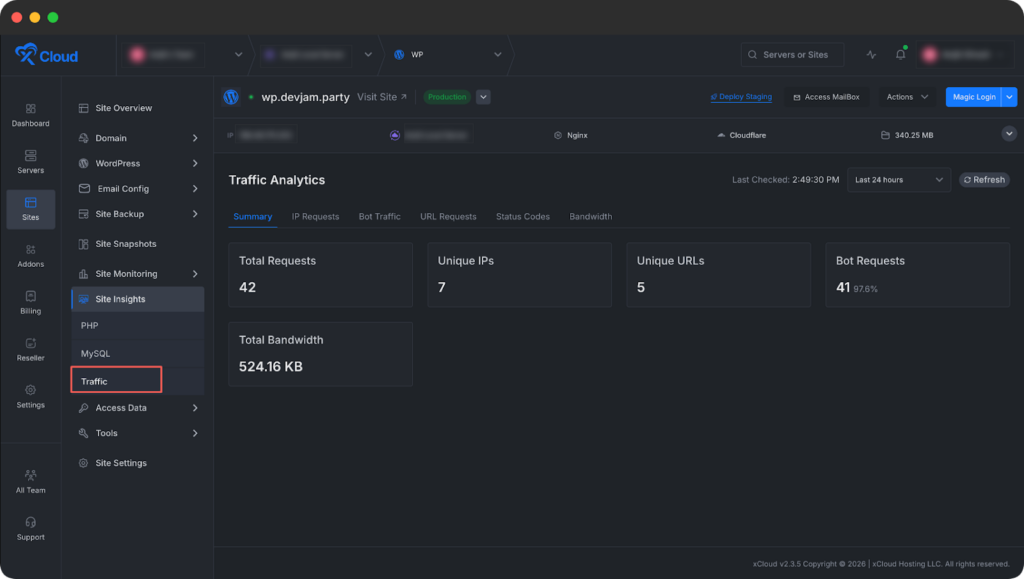
Task: Click the Servers or Sites search field
Action: [x=792, y=55]
